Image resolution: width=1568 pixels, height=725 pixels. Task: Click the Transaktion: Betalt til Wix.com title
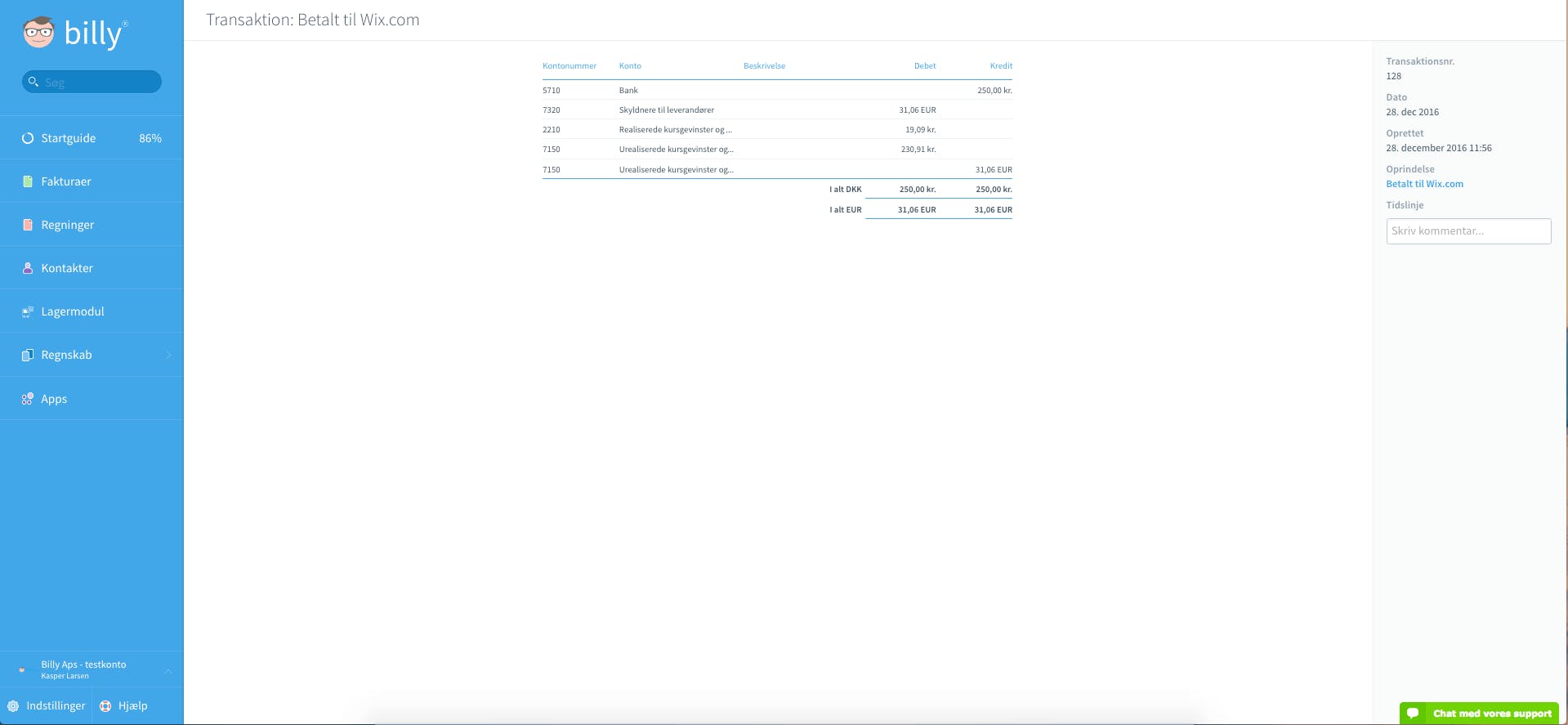313,20
